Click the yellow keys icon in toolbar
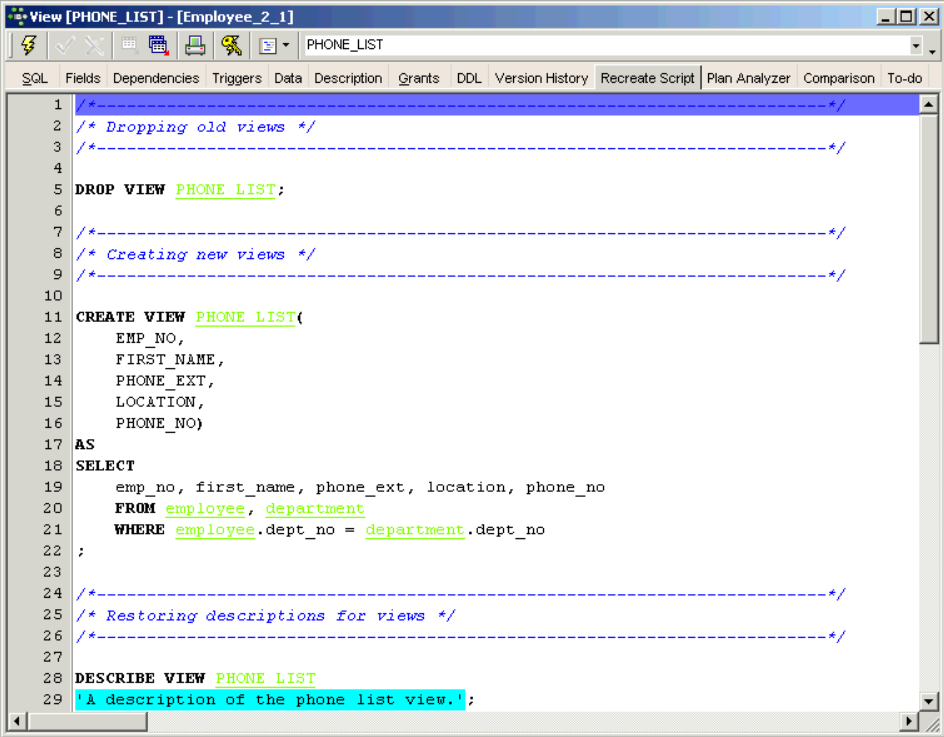The image size is (944, 737). [231, 45]
